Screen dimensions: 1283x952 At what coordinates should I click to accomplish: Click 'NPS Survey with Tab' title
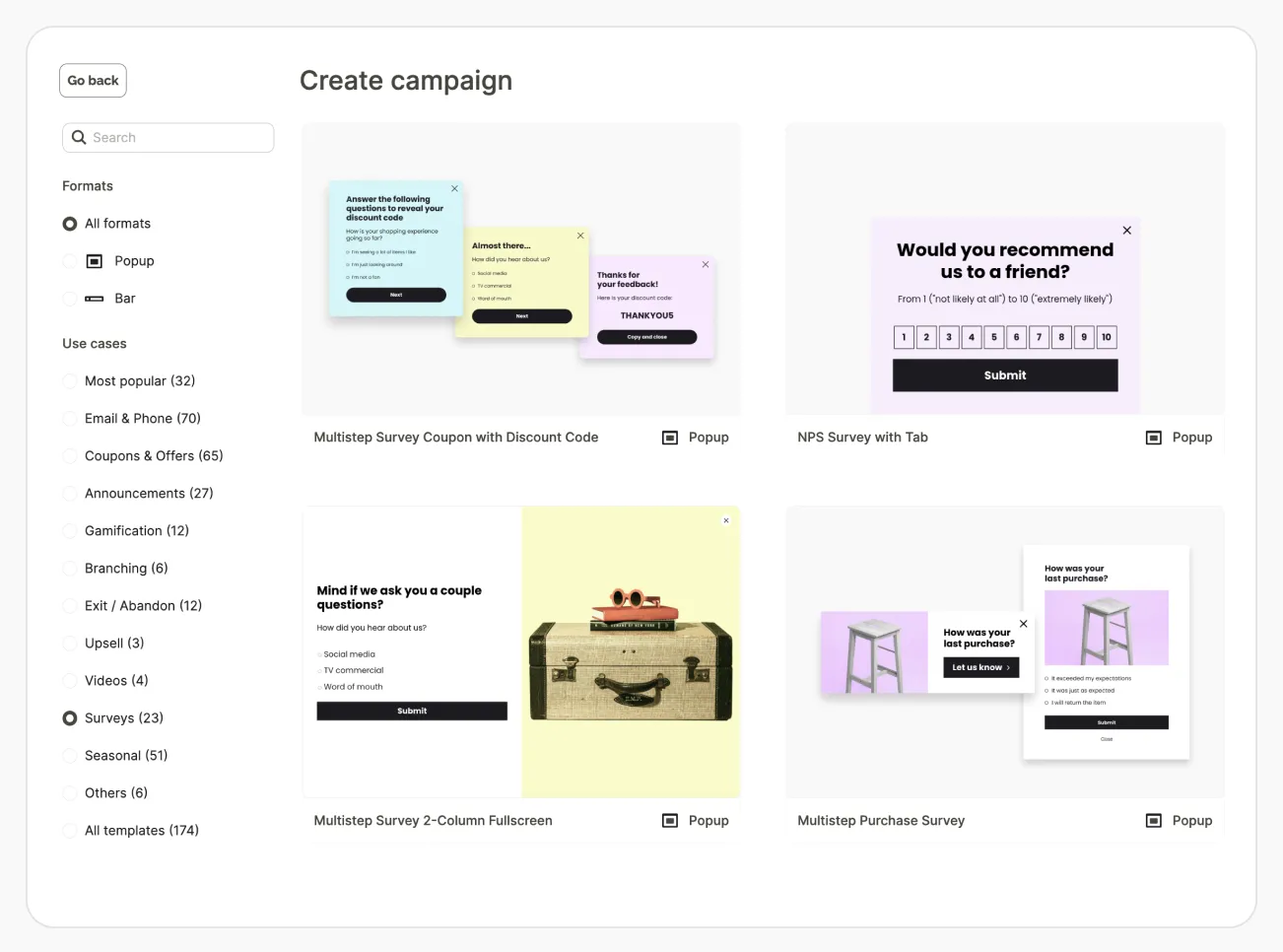863,438
